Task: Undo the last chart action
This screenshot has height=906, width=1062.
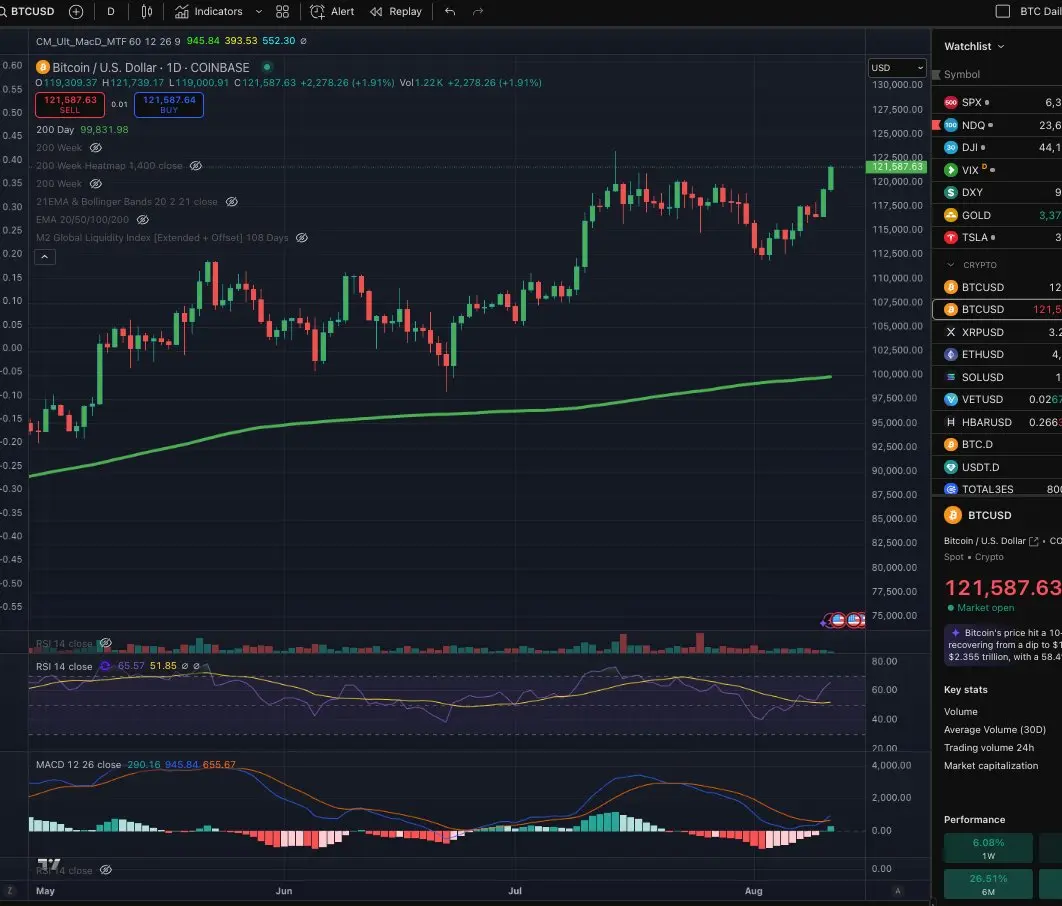Action: [x=450, y=12]
